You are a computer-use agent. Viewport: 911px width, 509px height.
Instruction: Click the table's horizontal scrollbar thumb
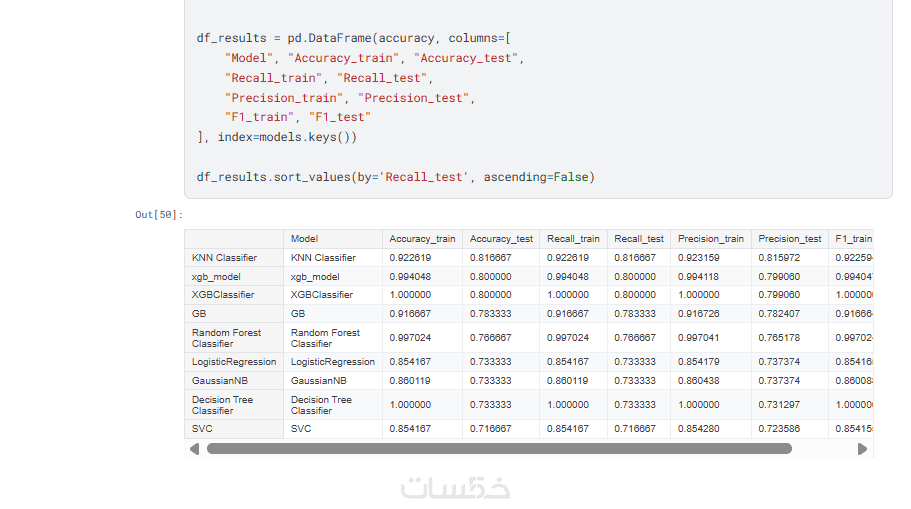498,449
